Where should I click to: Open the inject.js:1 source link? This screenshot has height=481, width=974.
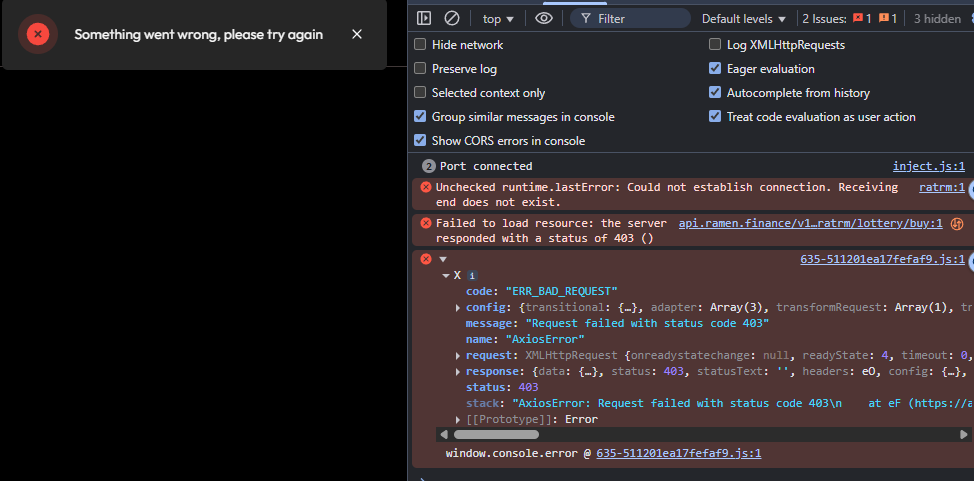tap(929, 166)
